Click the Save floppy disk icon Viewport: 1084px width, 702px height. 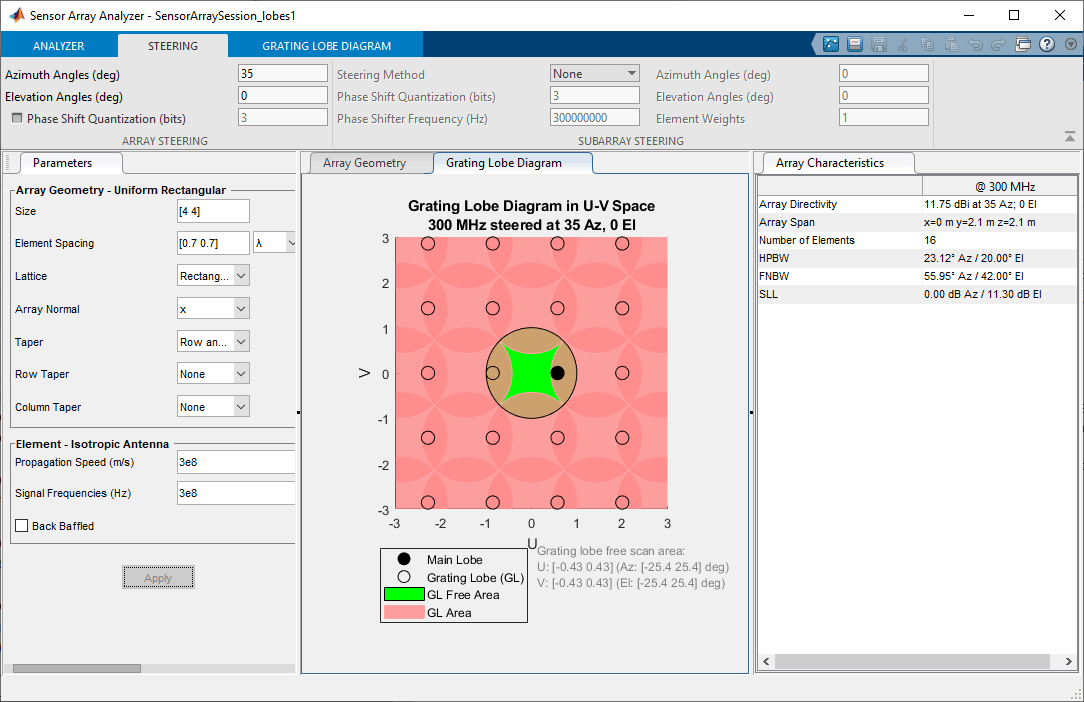[879, 44]
